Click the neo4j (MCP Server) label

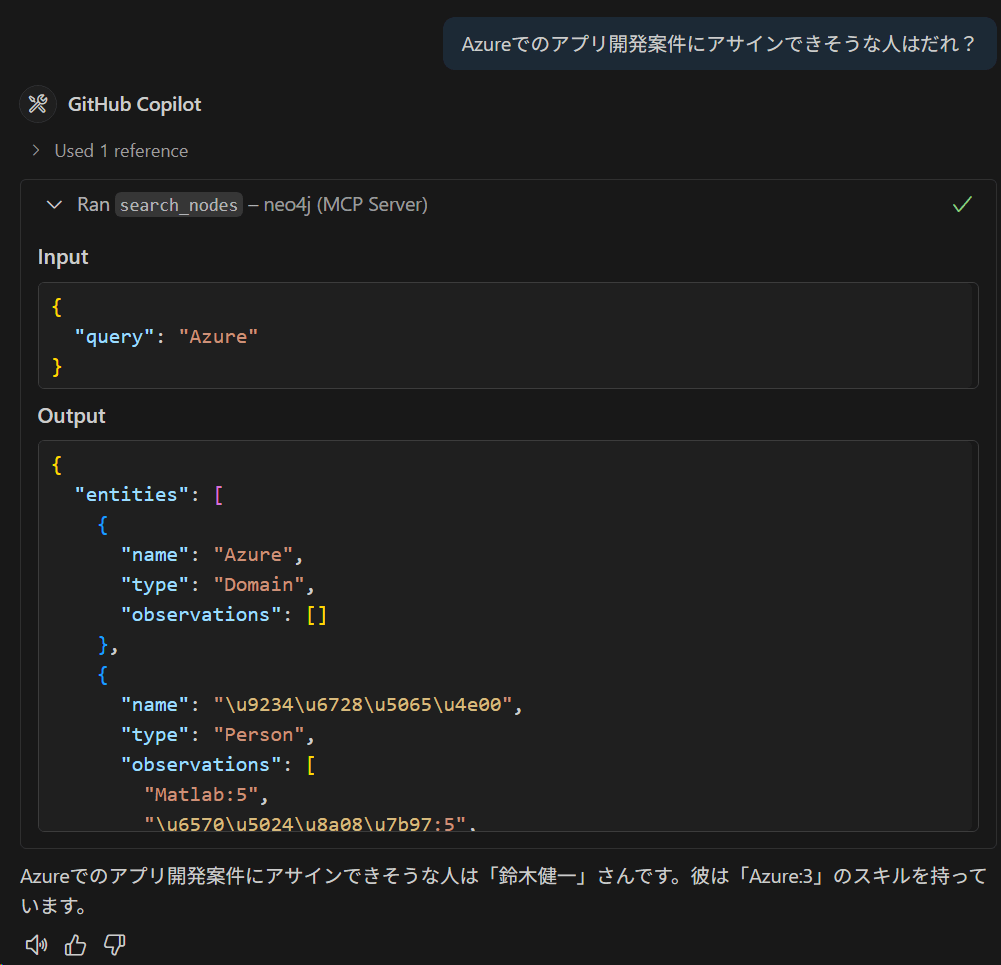coord(345,205)
